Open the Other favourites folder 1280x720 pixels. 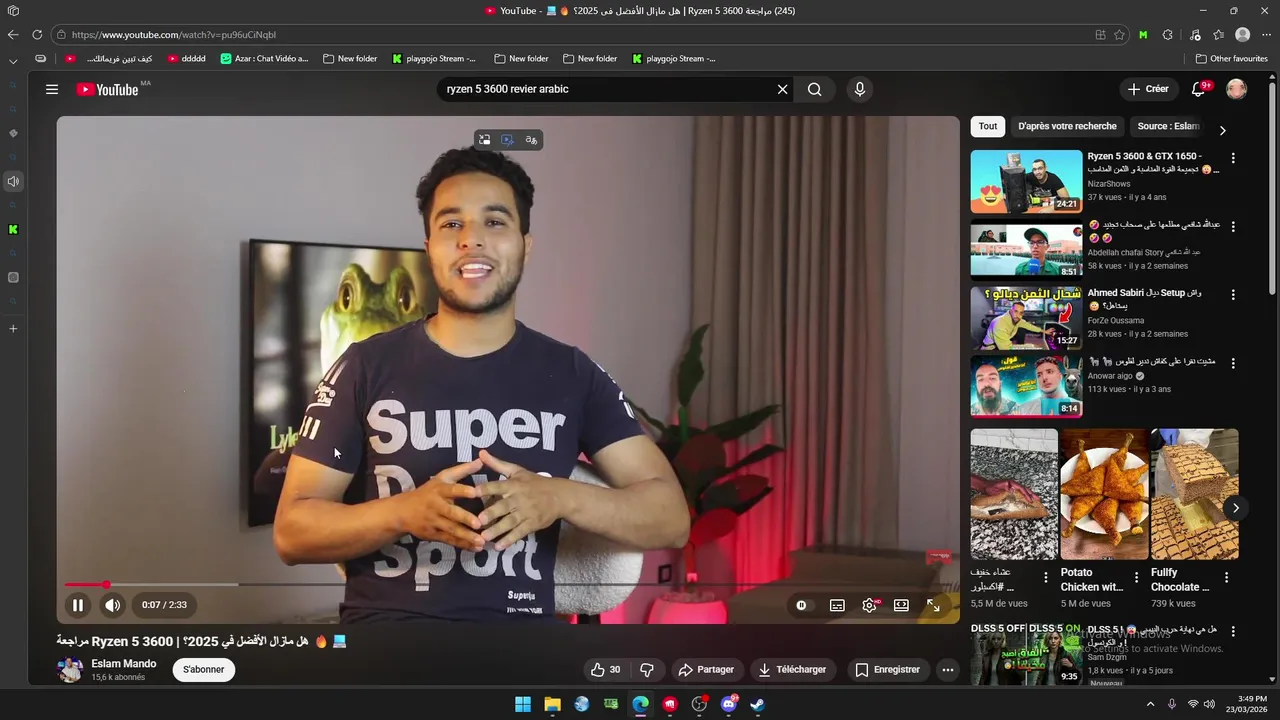pos(1232,58)
